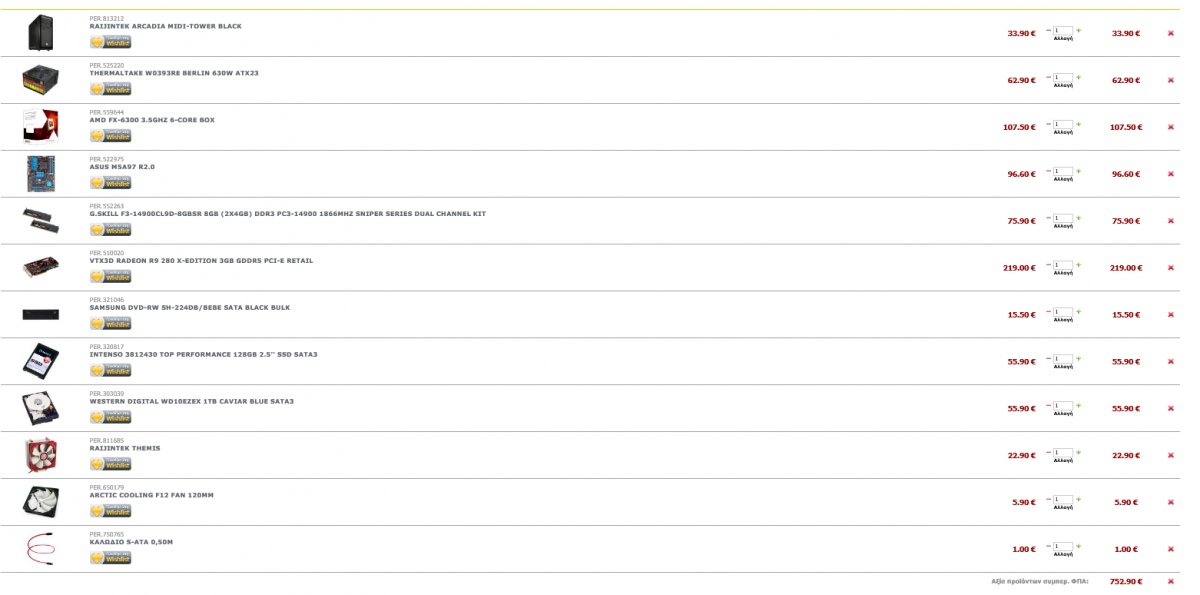
Task: Remove Intenso 128GB SSD from cart
Action: 1171,362
